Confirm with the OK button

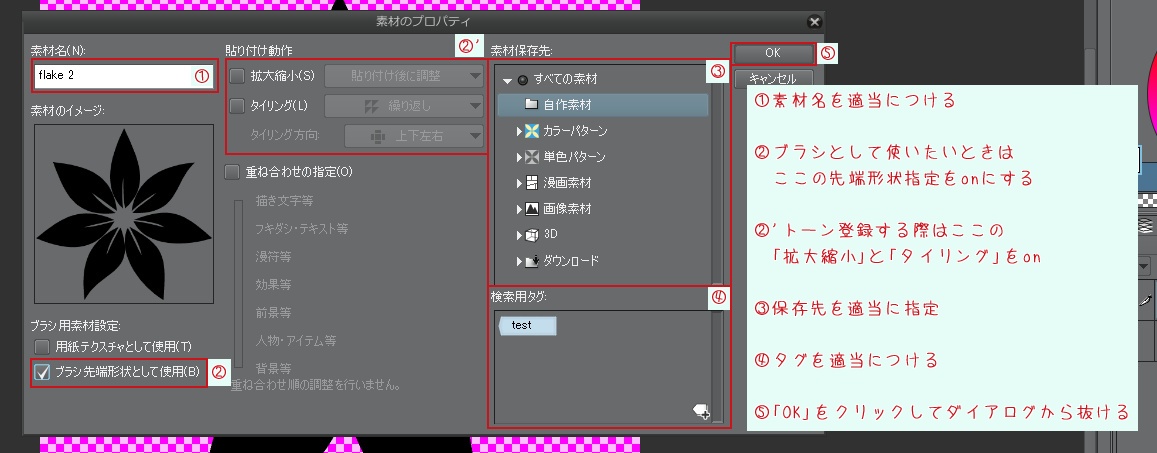tap(772, 53)
